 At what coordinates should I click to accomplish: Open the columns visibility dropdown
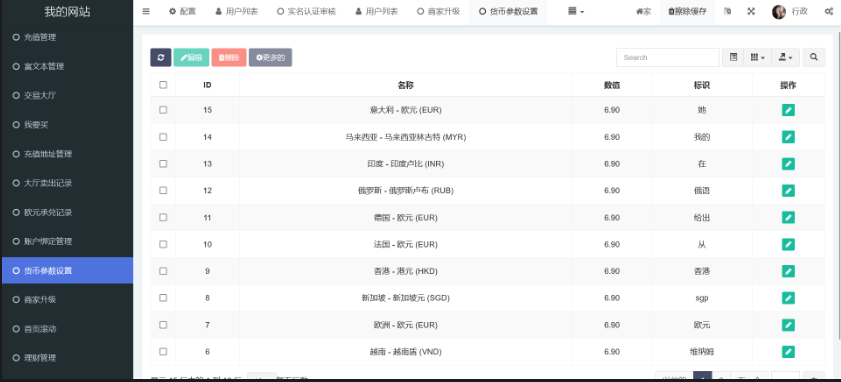(757, 57)
